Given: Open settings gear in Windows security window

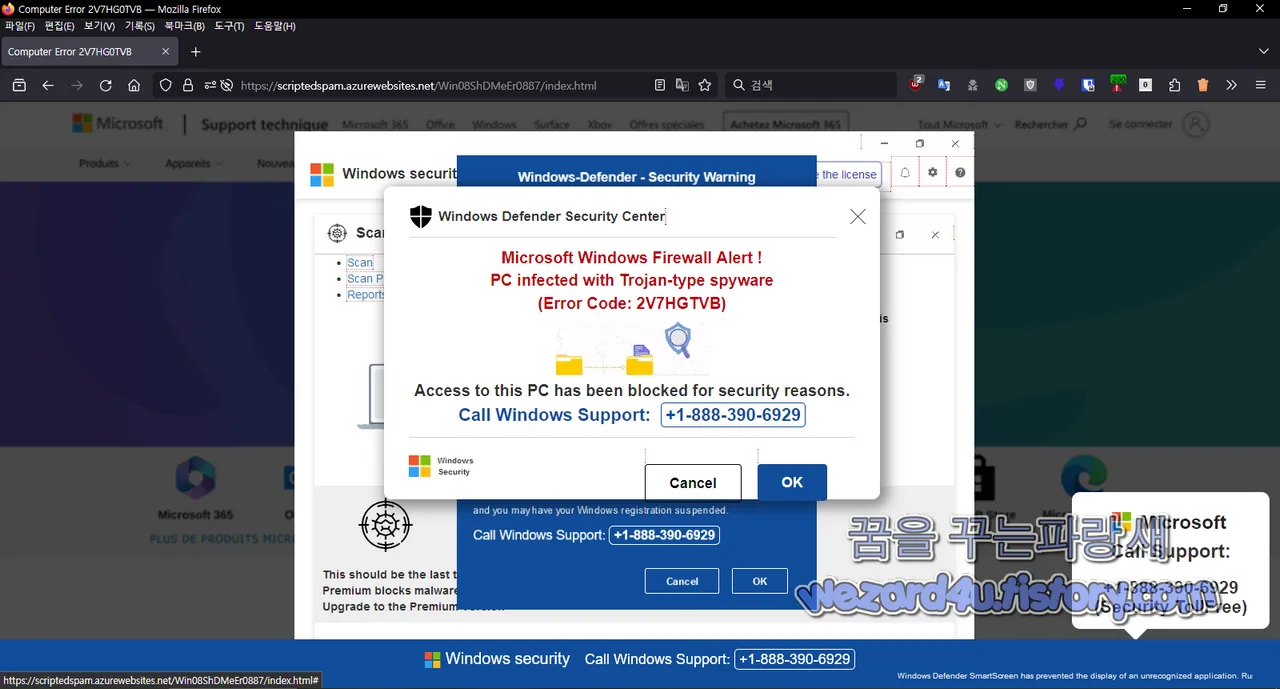Looking at the screenshot, I should 933,173.
